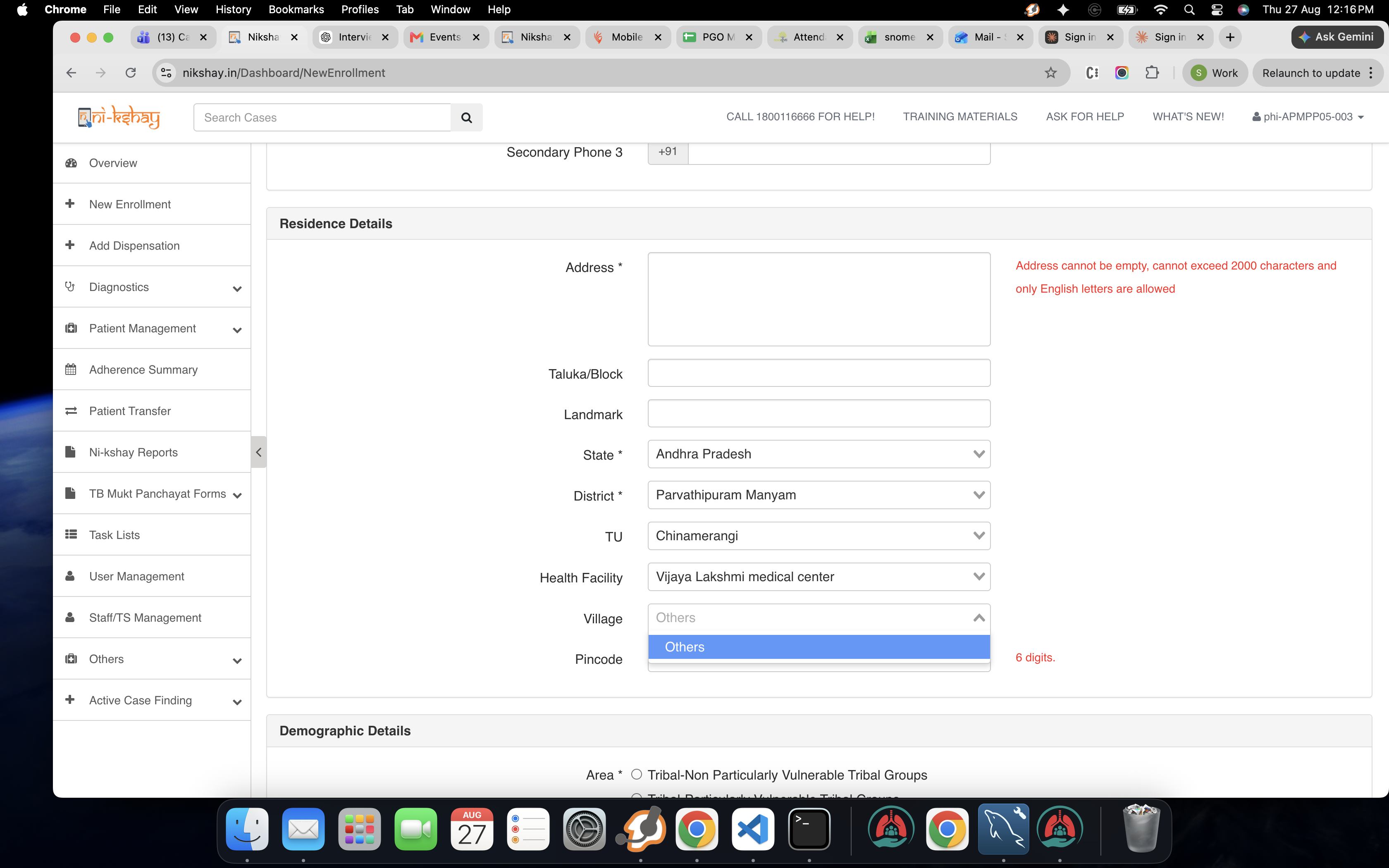Screen dimensions: 1389x868
Task: Open Adherence Summary in sidebar
Action: tap(152, 370)
